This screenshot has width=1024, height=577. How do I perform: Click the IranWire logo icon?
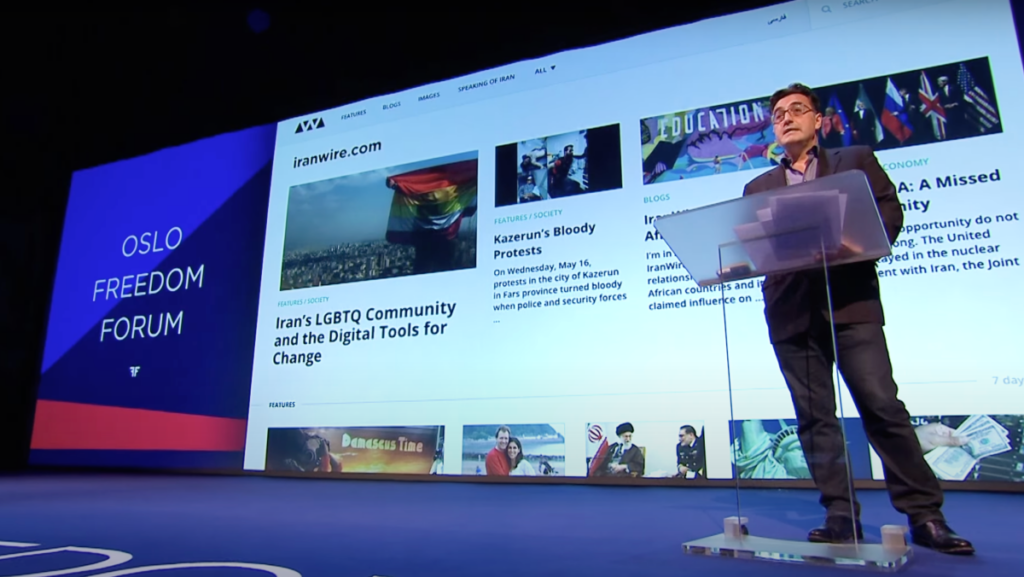tap(309, 125)
